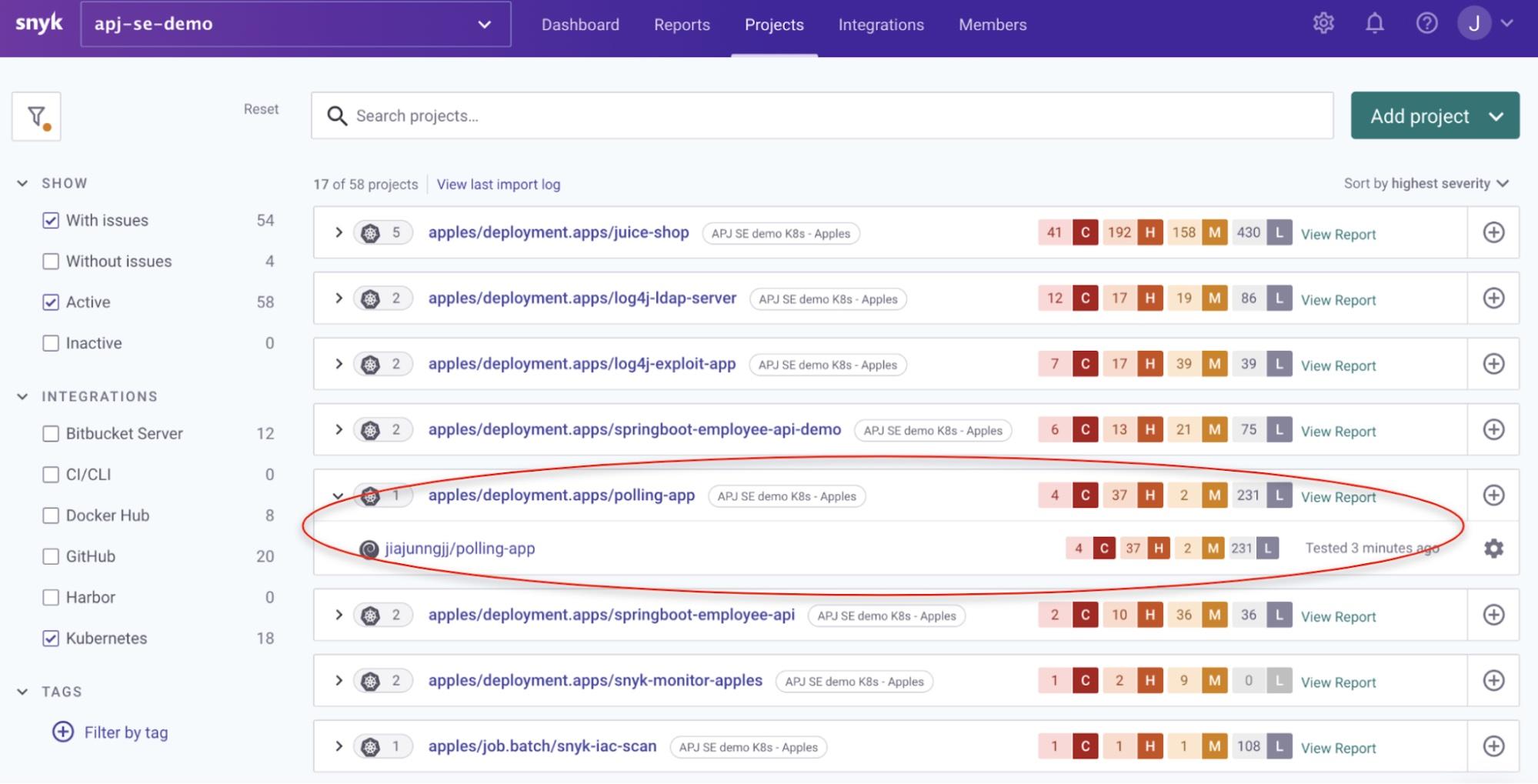Click Reset filters link
The width and height of the screenshot is (1538, 784).
(x=261, y=109)
